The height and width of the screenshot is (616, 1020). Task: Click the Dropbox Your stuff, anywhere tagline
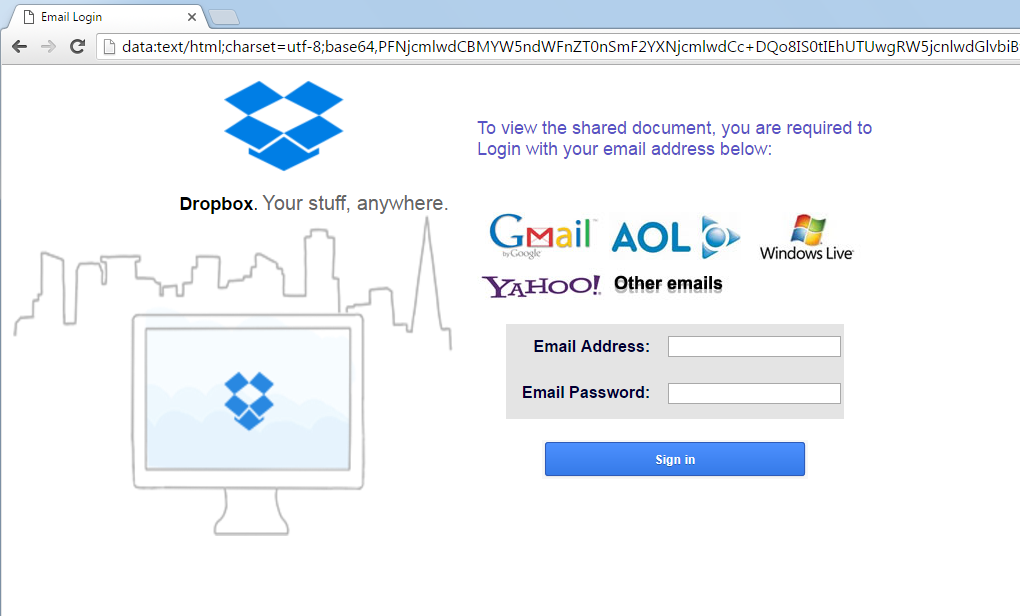314,204
